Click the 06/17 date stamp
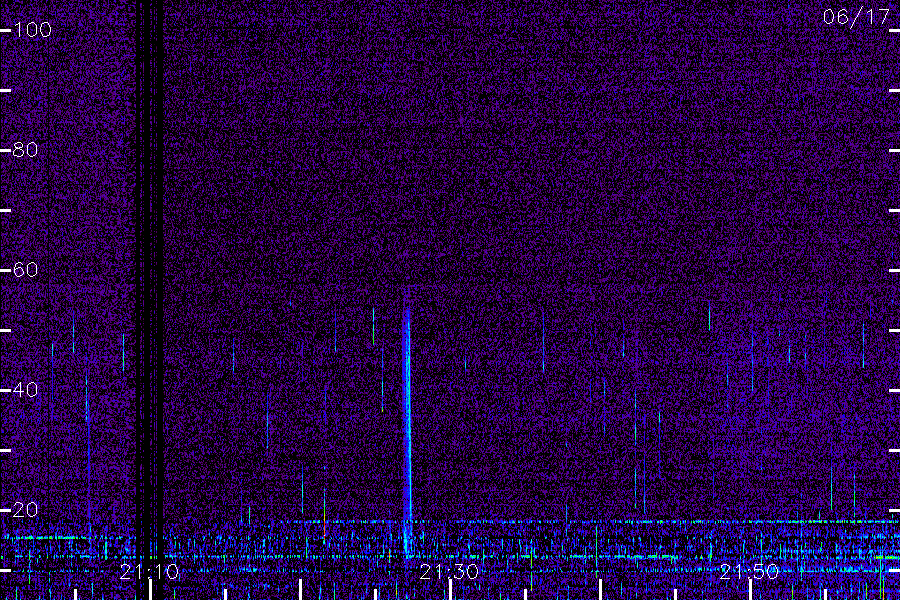The height and width of the screenshot is (600, 900). click(x=856, y=17)
